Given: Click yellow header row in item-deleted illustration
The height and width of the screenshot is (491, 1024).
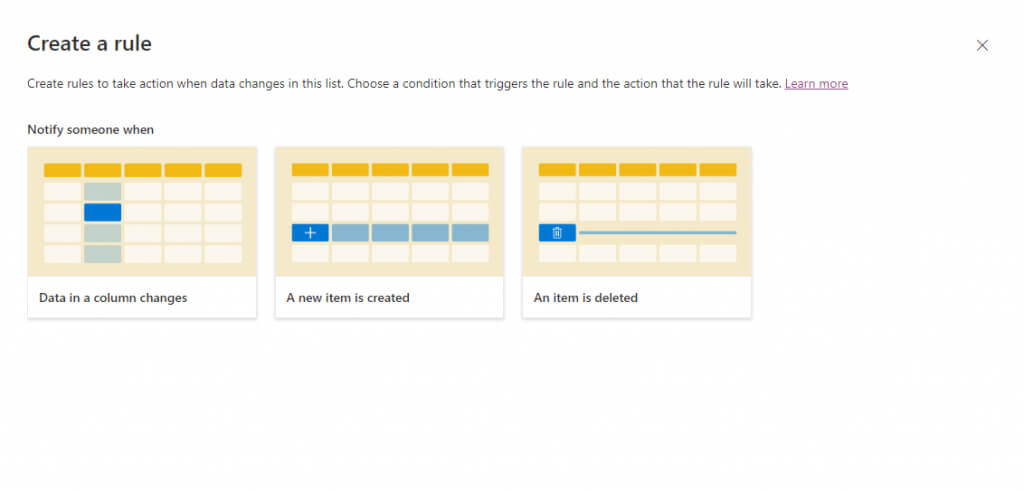Looking at the screenshot, I should click(637, 170).
